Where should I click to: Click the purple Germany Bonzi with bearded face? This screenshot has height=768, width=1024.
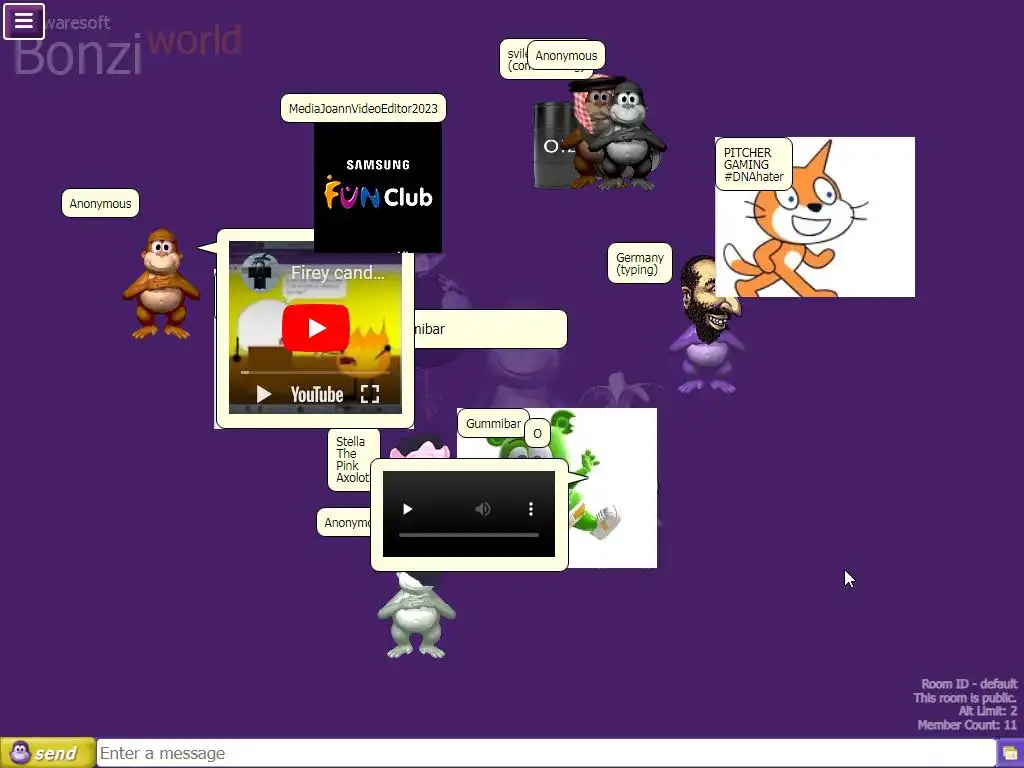tap(709, 325)
